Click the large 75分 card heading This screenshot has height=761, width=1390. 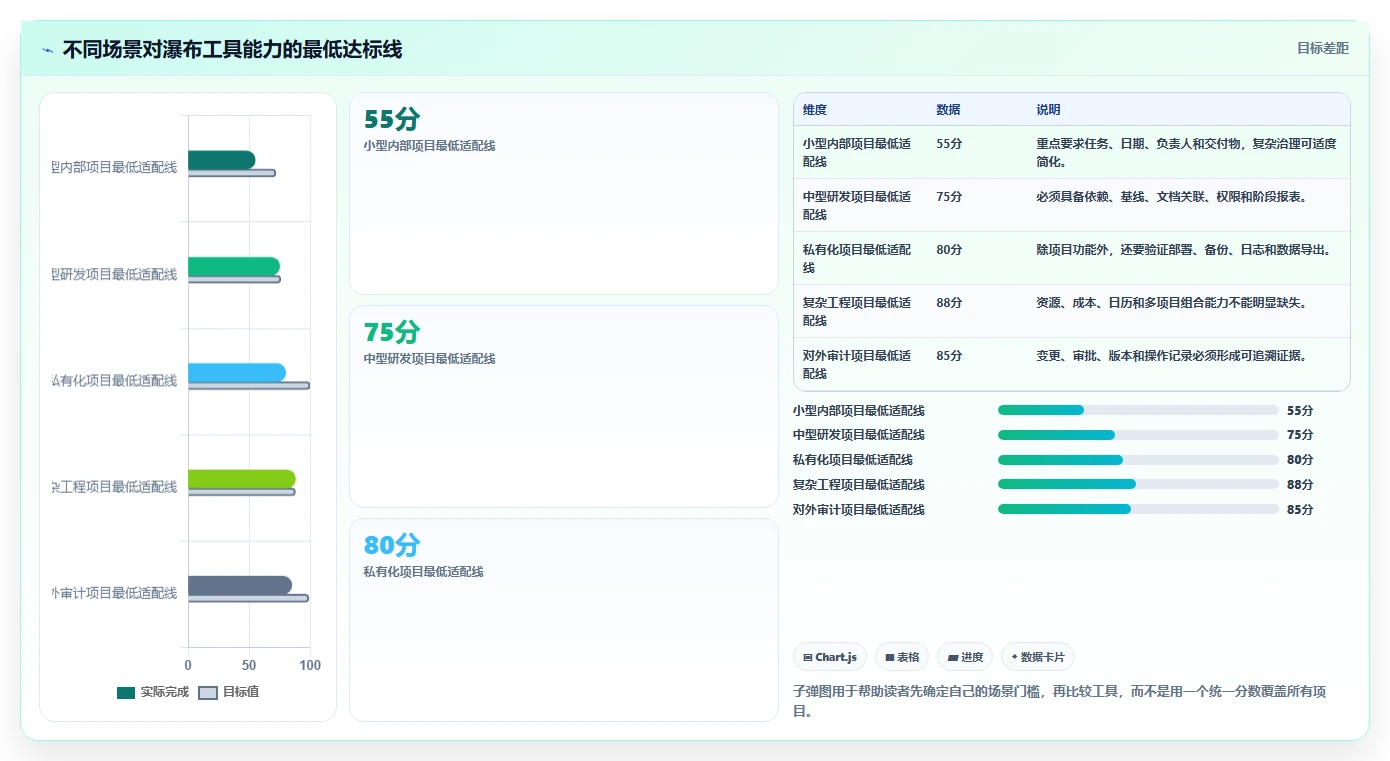coord(392,333)
